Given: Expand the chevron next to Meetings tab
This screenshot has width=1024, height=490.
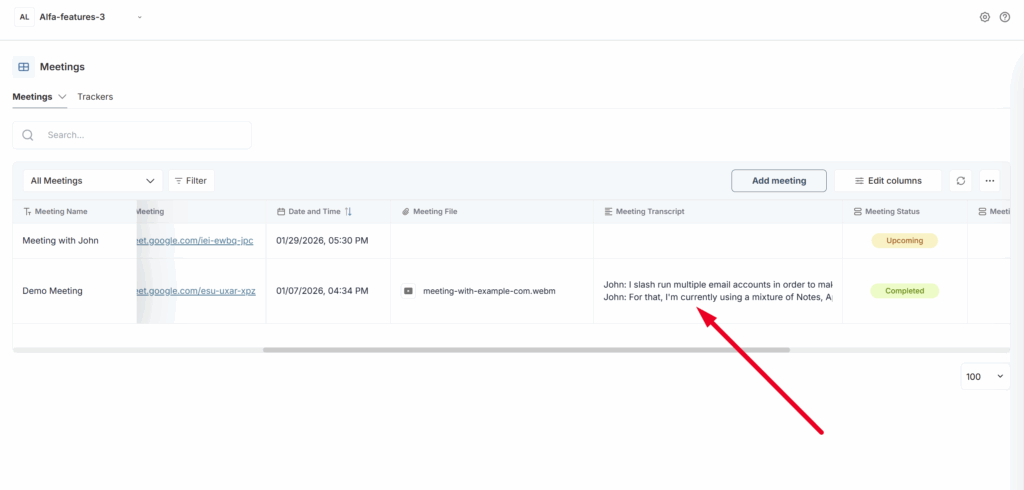Looking at the screenshot, I should 63,97.
